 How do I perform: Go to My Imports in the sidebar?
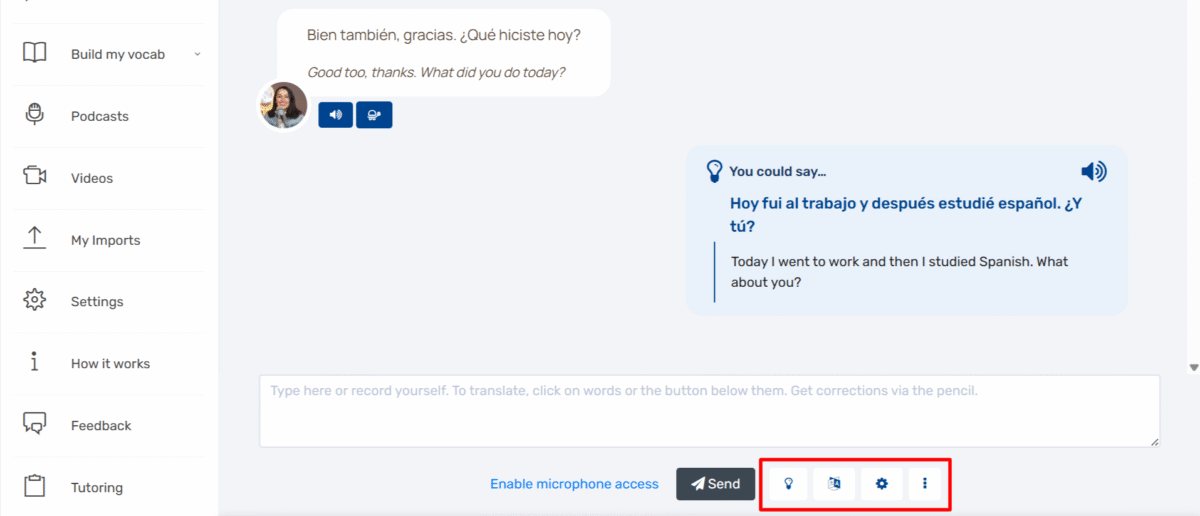click(105, 240)
